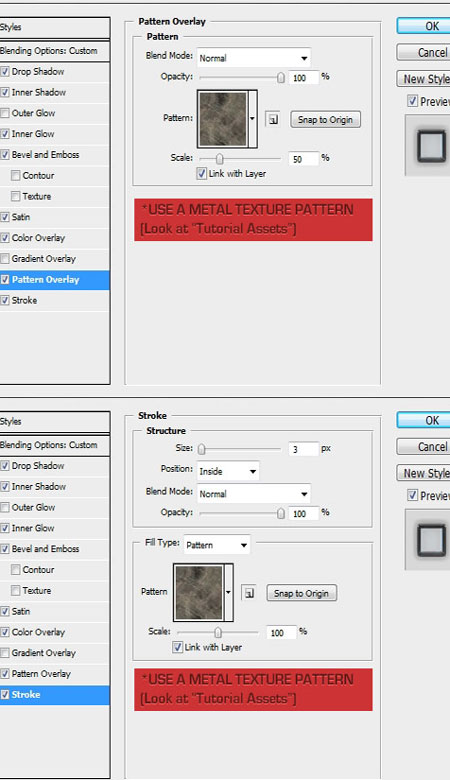Click Opacity value field in Pattern Overlay panel
Image resolution: width=450 pixels, height=780 pixels.
[304, 78]
